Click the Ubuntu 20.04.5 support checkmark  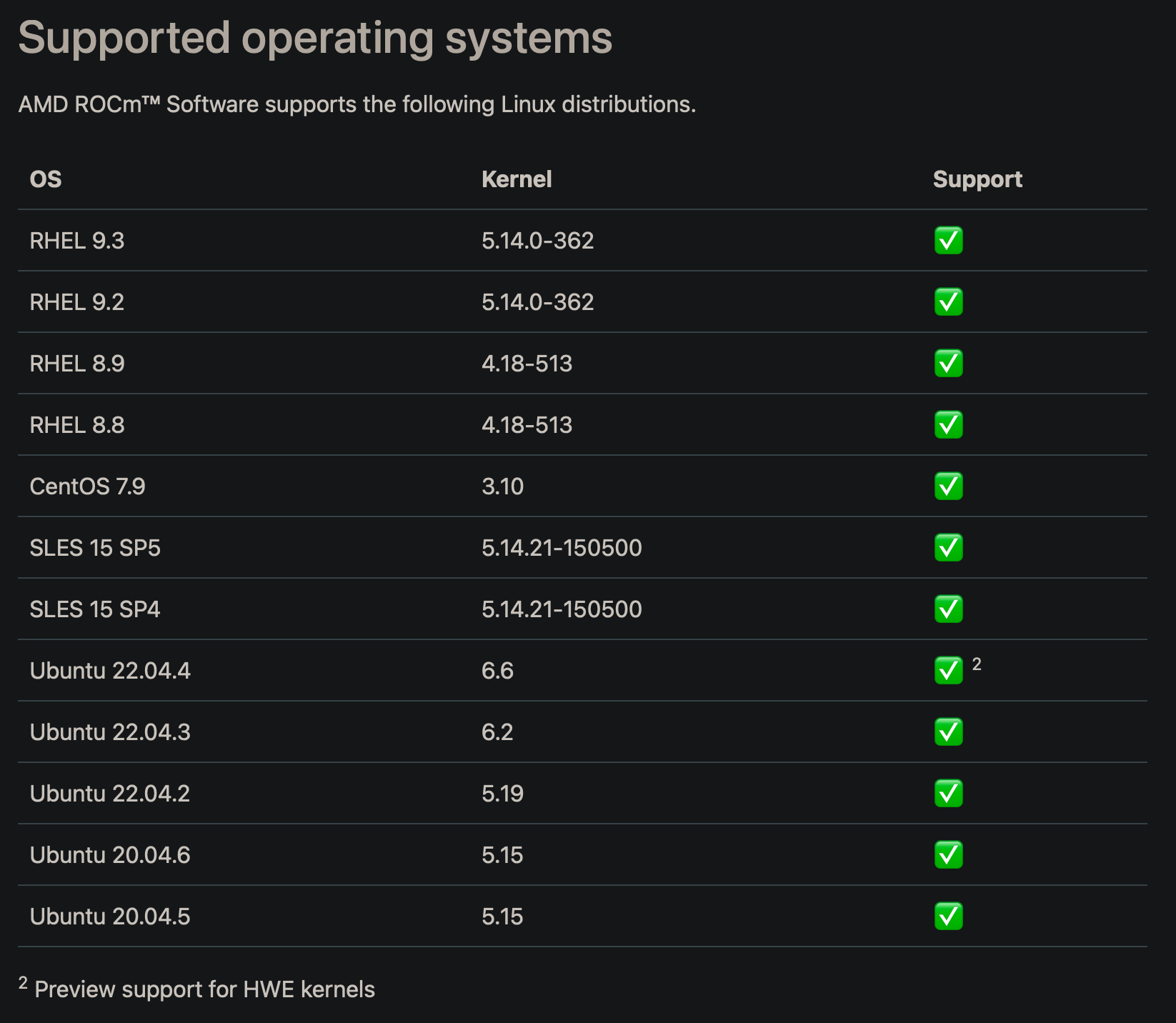(948, 916)
